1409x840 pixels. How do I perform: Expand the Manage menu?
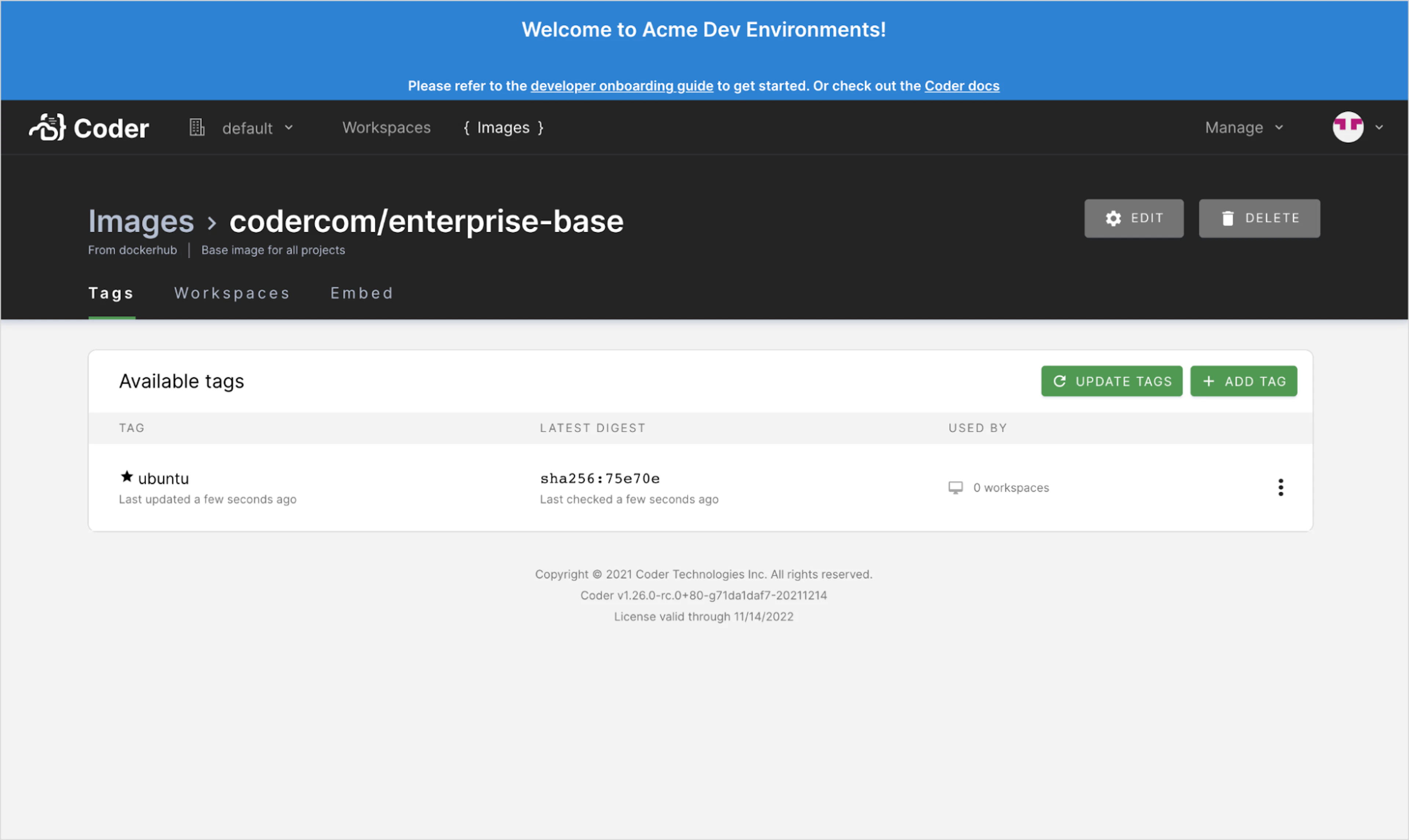(1244, 127)
